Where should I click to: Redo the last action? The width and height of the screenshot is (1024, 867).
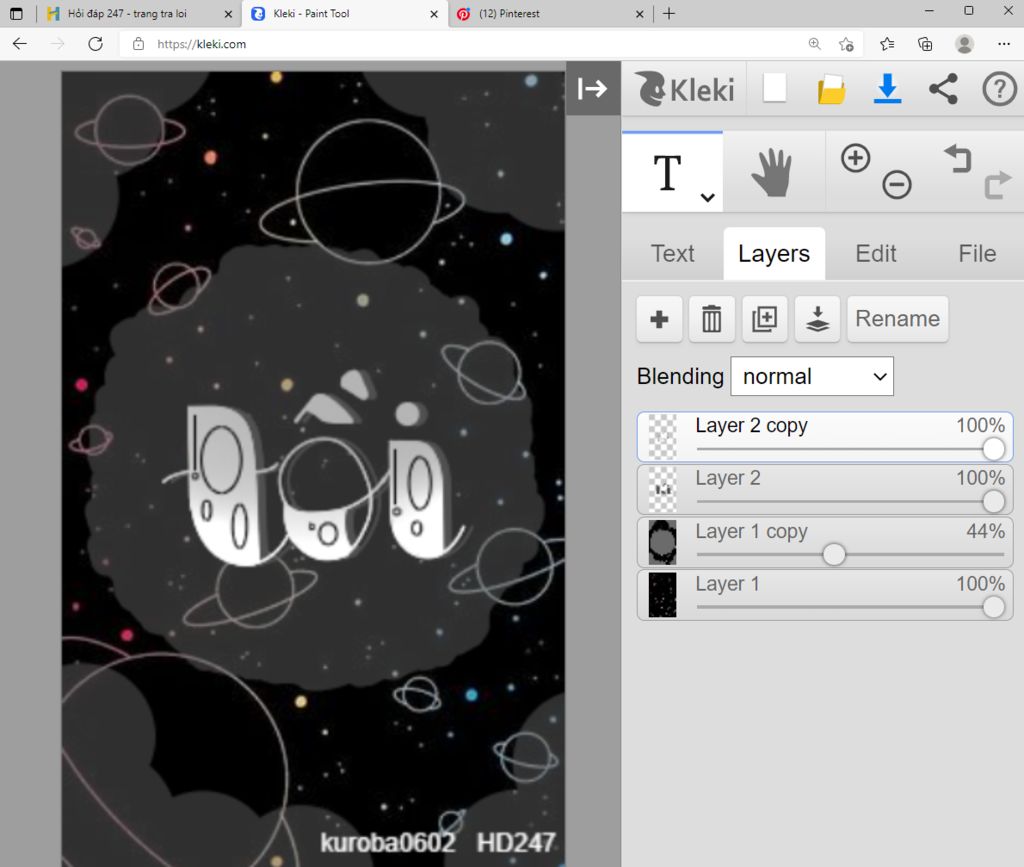pyautogui.click(x=997, y=185)
